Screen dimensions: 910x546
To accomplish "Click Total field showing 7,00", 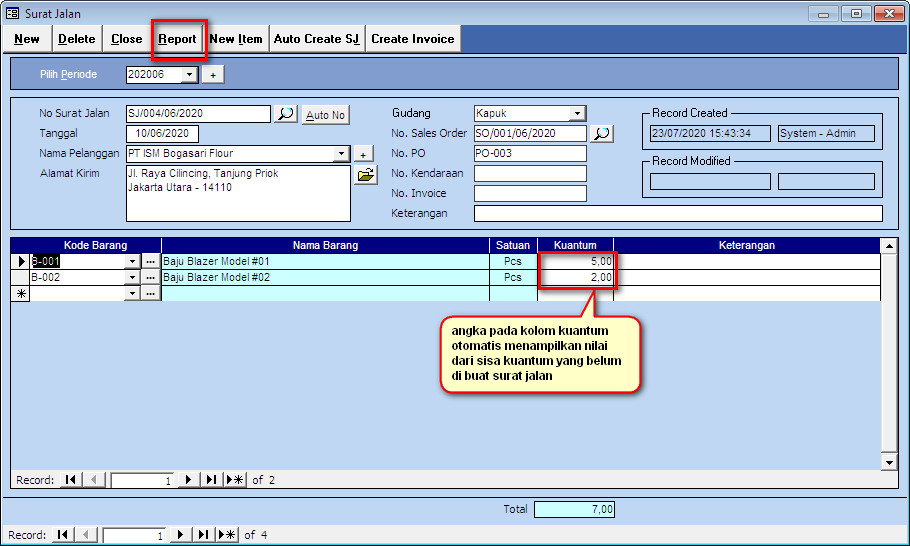I will pos(575,509).
